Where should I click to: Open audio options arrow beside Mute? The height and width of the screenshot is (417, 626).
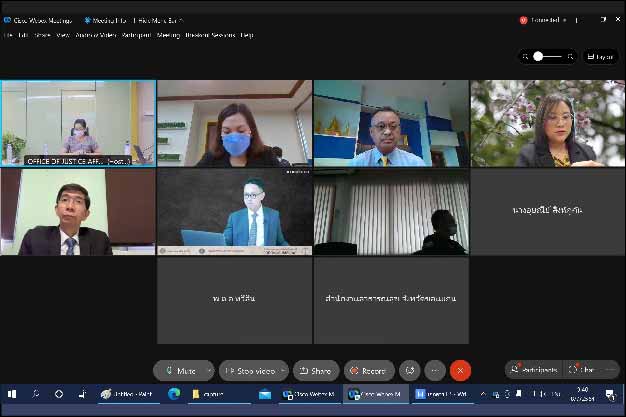(x=208, y=370)
